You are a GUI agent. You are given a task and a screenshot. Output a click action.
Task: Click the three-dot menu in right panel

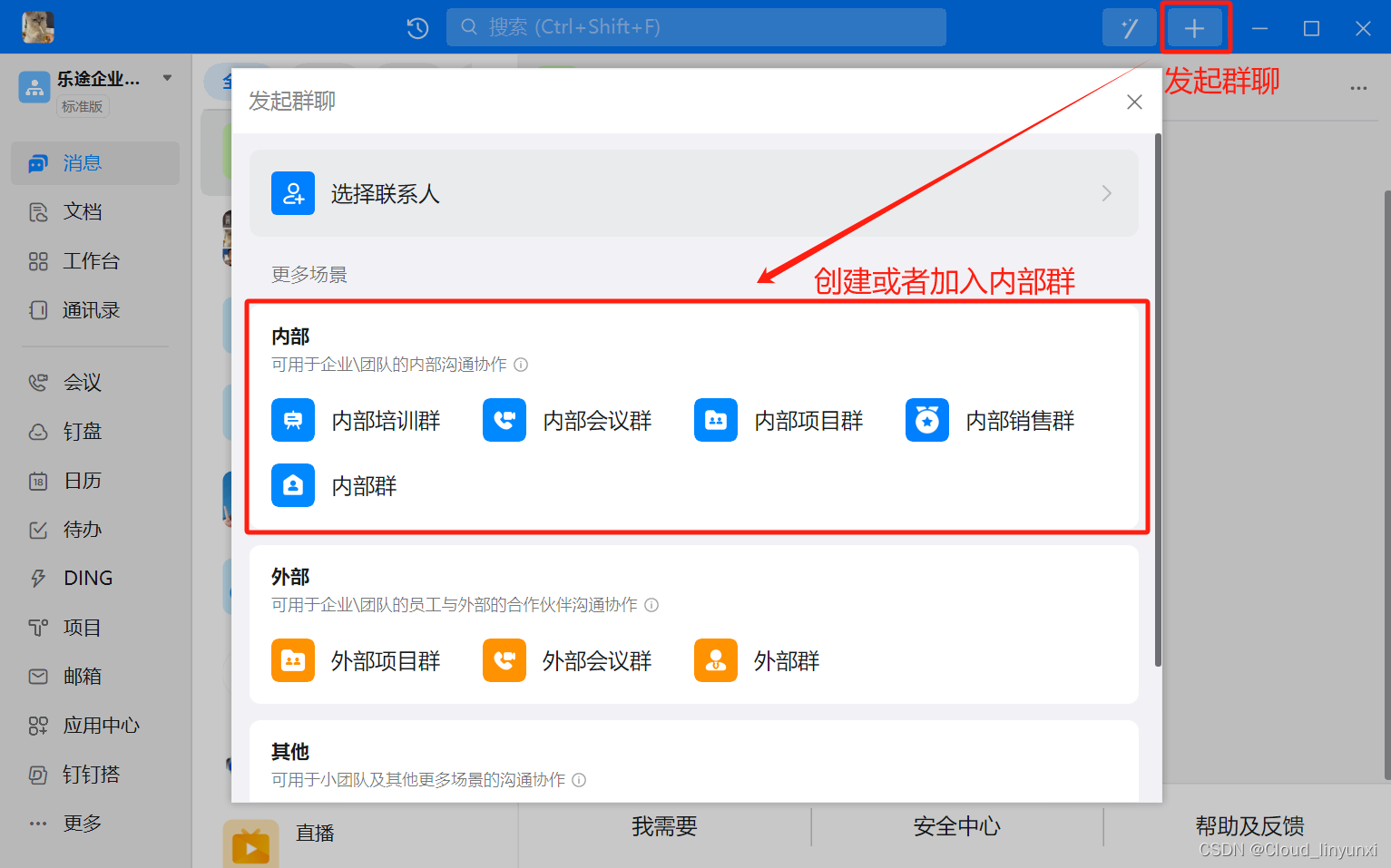1358,88
